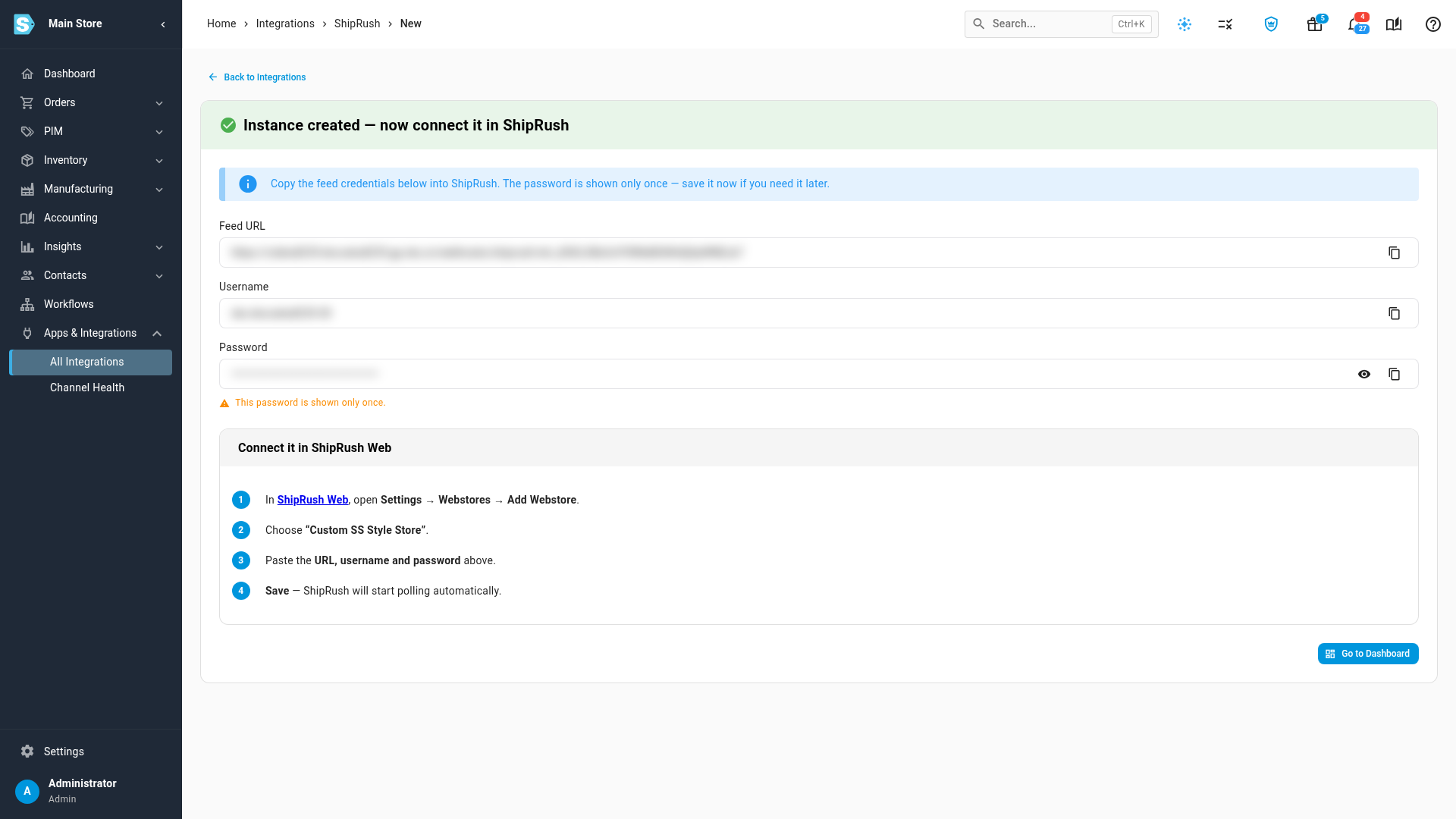Click the Main Store title

[x=75, y=24]
